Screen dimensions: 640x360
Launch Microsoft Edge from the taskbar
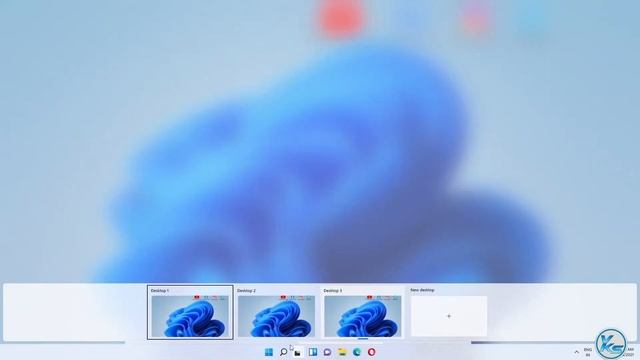(357, 352)
